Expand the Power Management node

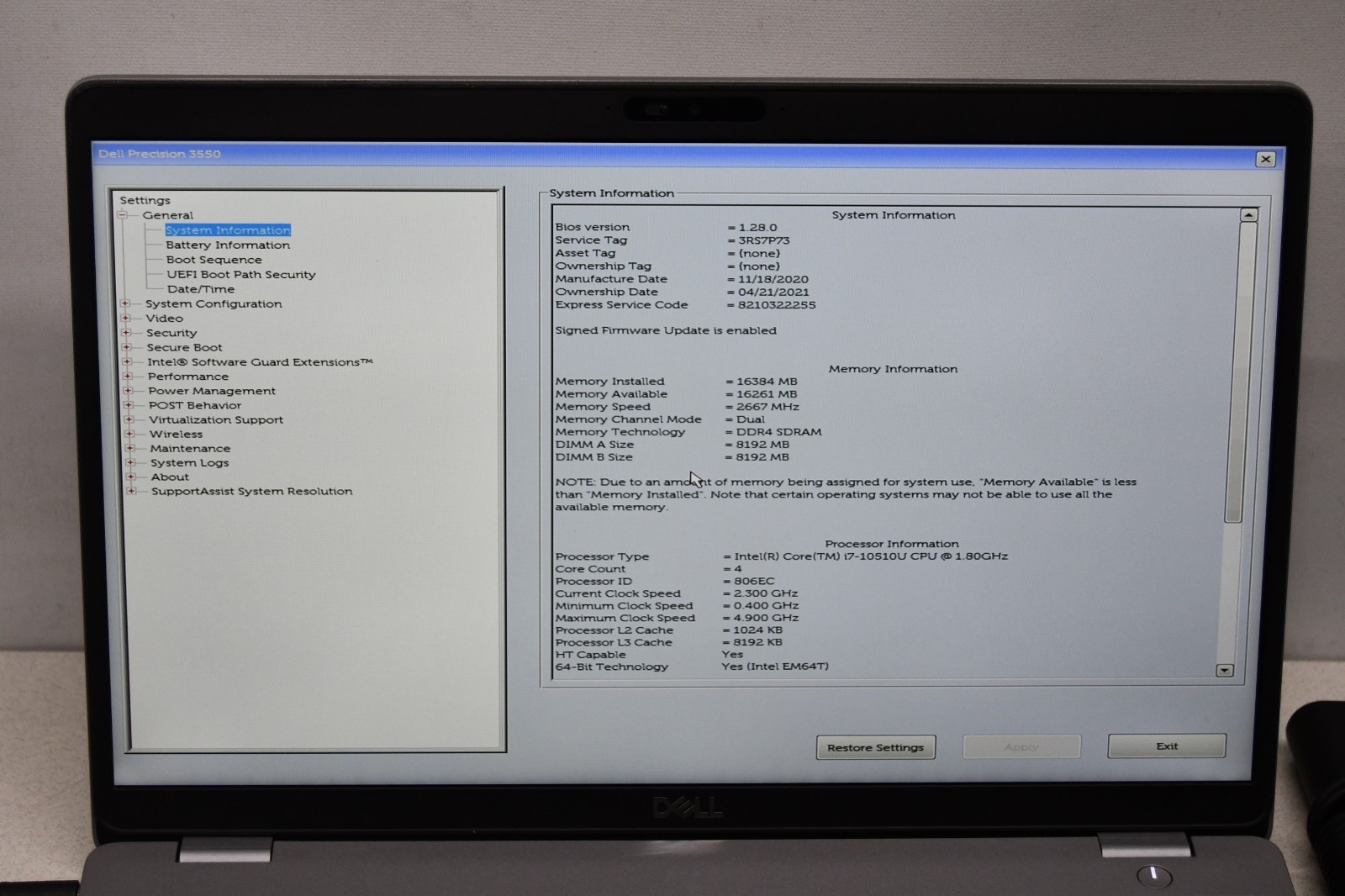coord(128,390)
